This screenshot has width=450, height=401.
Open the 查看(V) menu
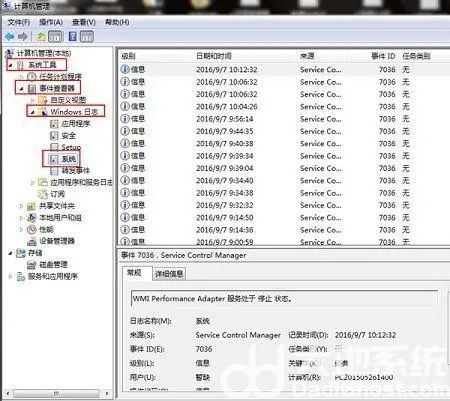84,22
